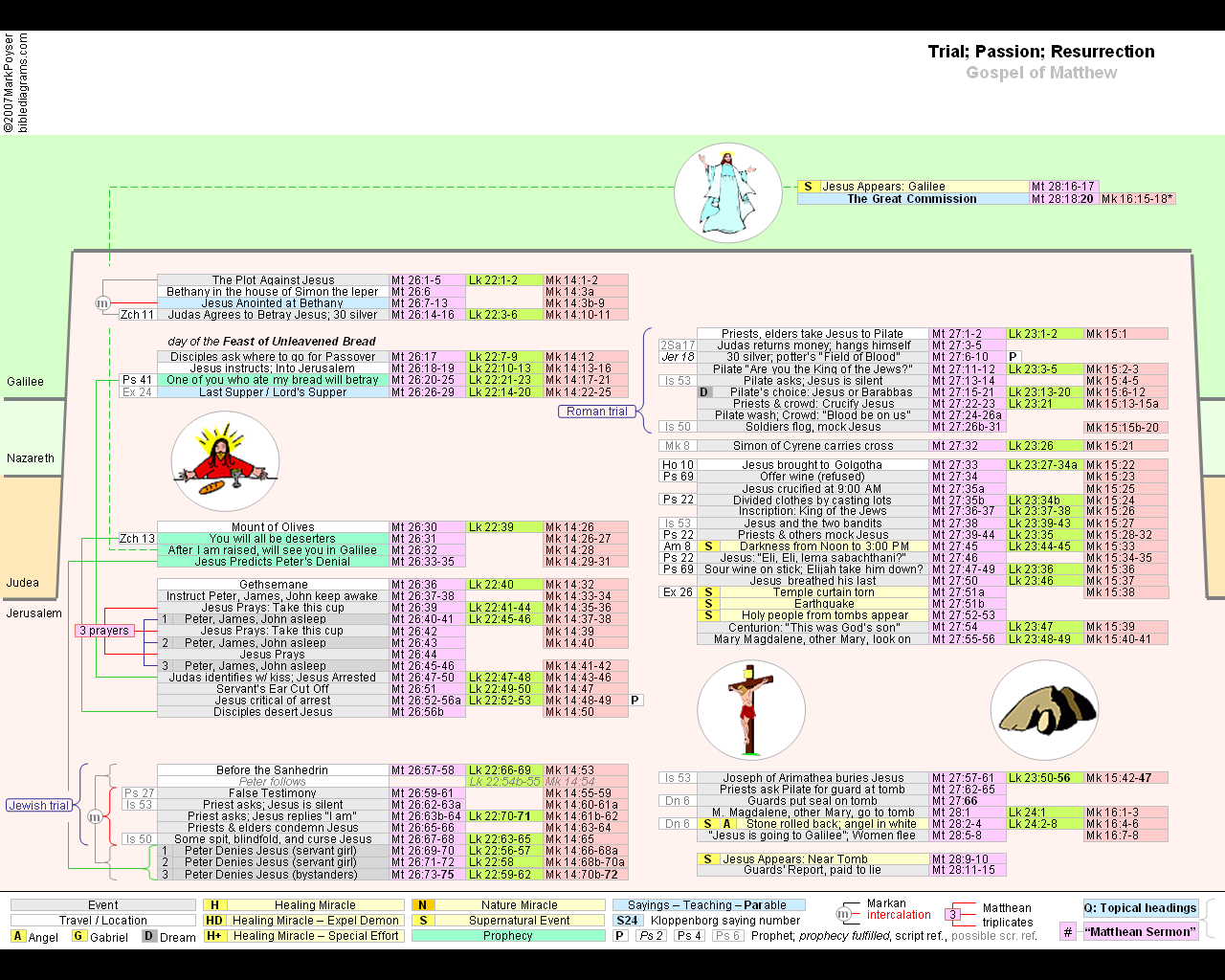Click the crucifixion illustration
Viewport: 1225px width, 980px height.
click(751, 712)
